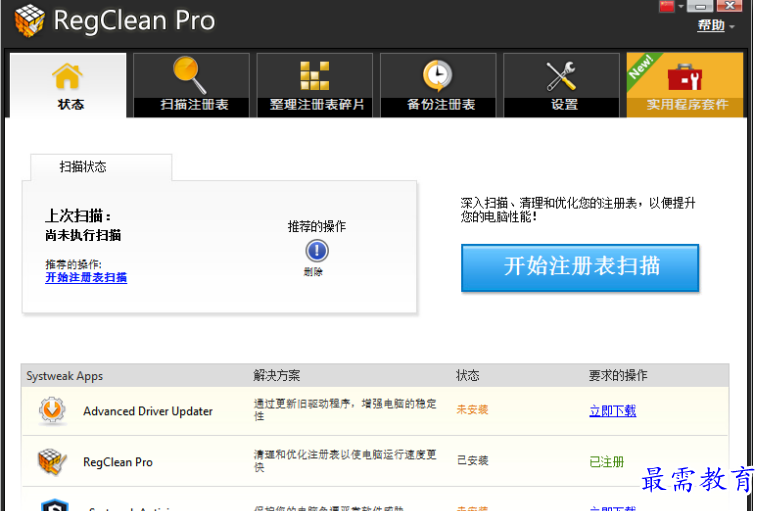Screen dimensions: 763x511
Task: Click 立即下载 for Advanced Driver Updater
Action: (613, 411)
